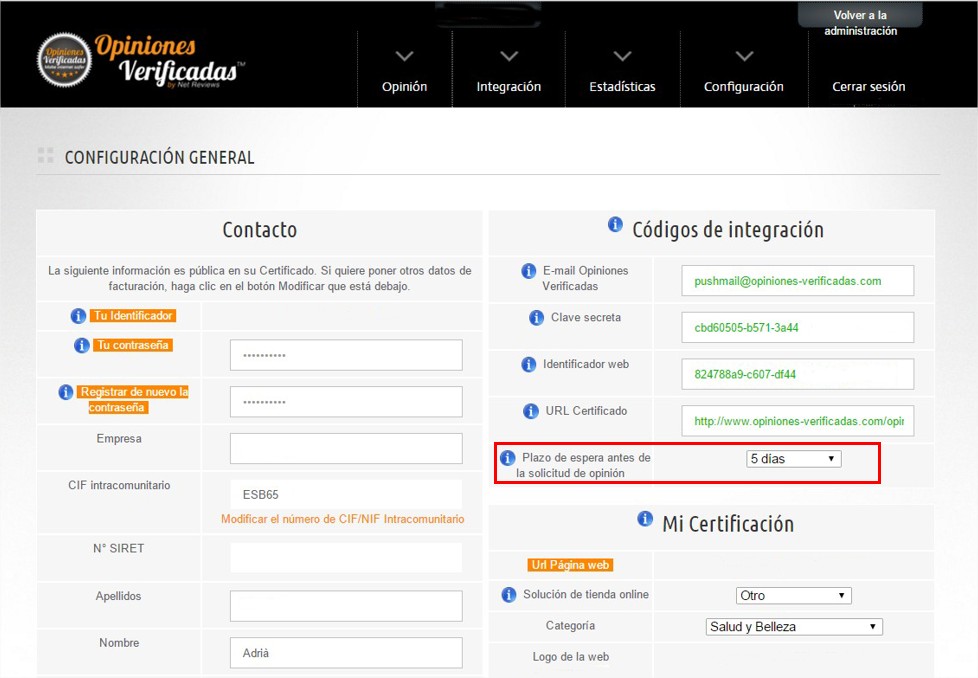
Task: Expand chevron above Configuración
Action: [743, 56]
